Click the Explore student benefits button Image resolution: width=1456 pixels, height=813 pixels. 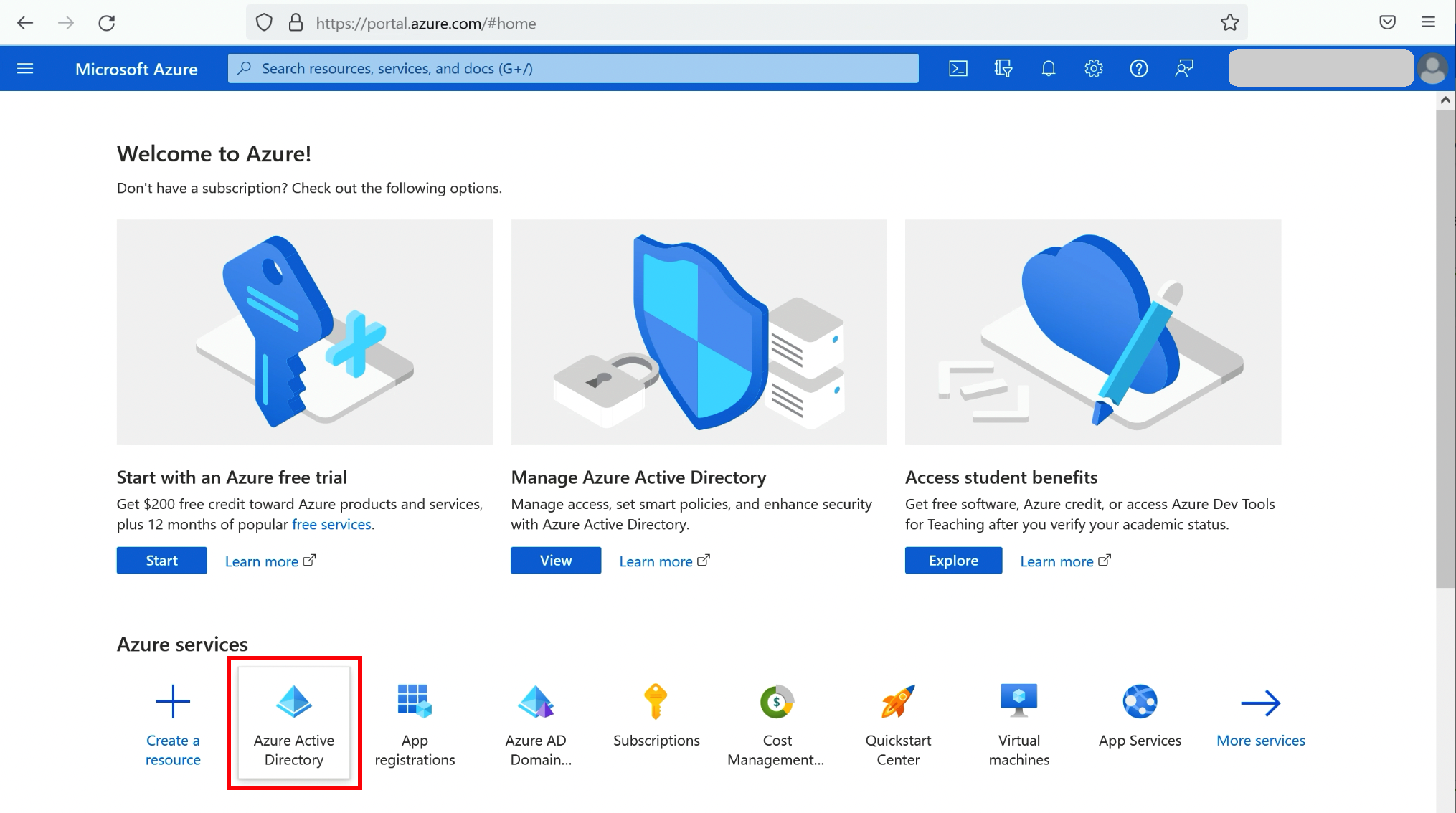[x=953, y=561]
